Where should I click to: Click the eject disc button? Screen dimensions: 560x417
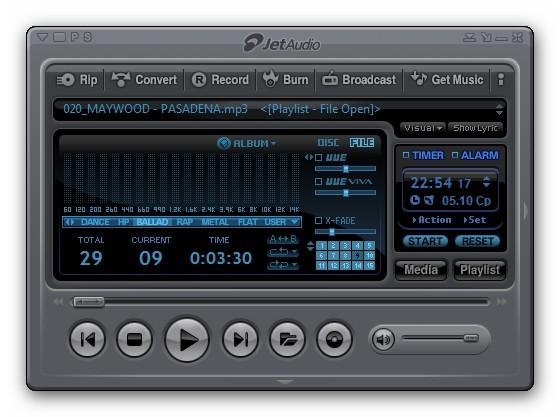tap(334, 339)
